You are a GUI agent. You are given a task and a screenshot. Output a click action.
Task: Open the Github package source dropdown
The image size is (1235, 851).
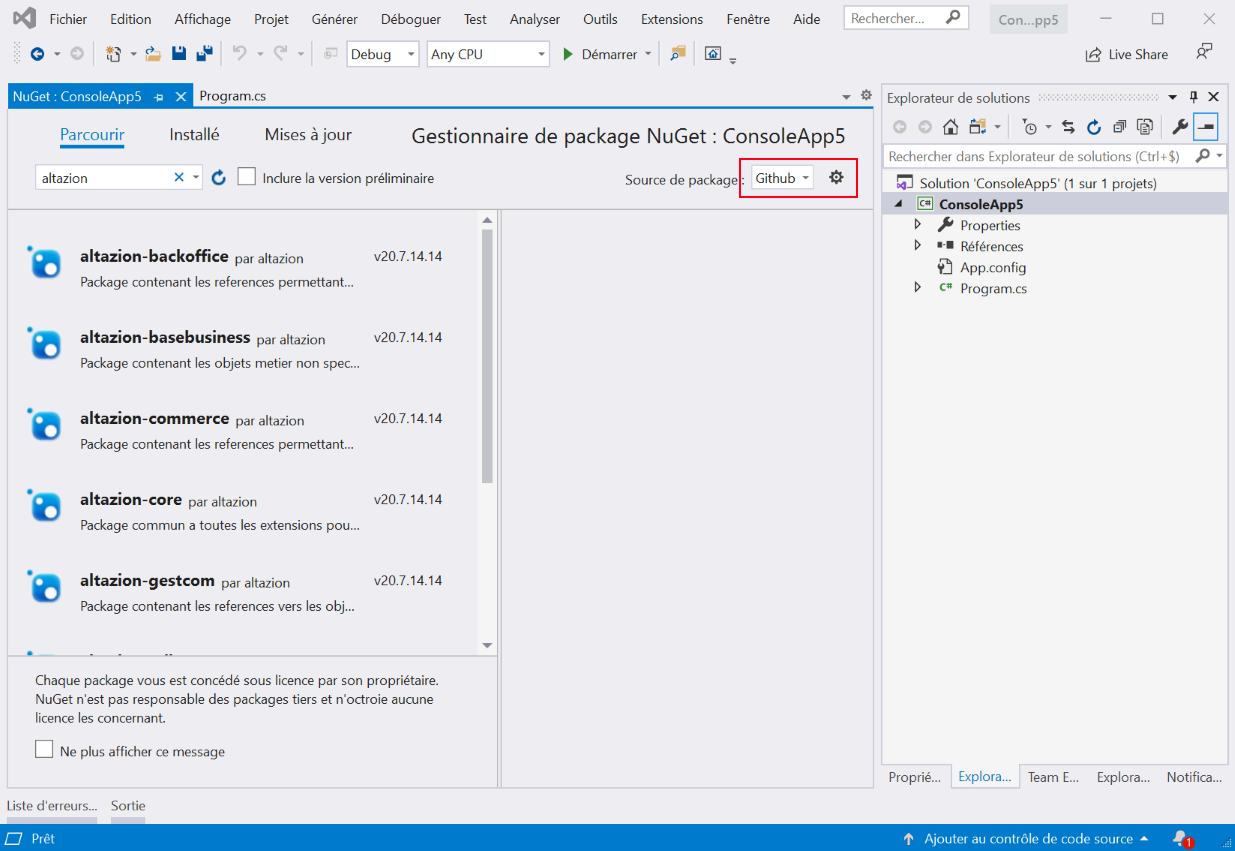783,178
